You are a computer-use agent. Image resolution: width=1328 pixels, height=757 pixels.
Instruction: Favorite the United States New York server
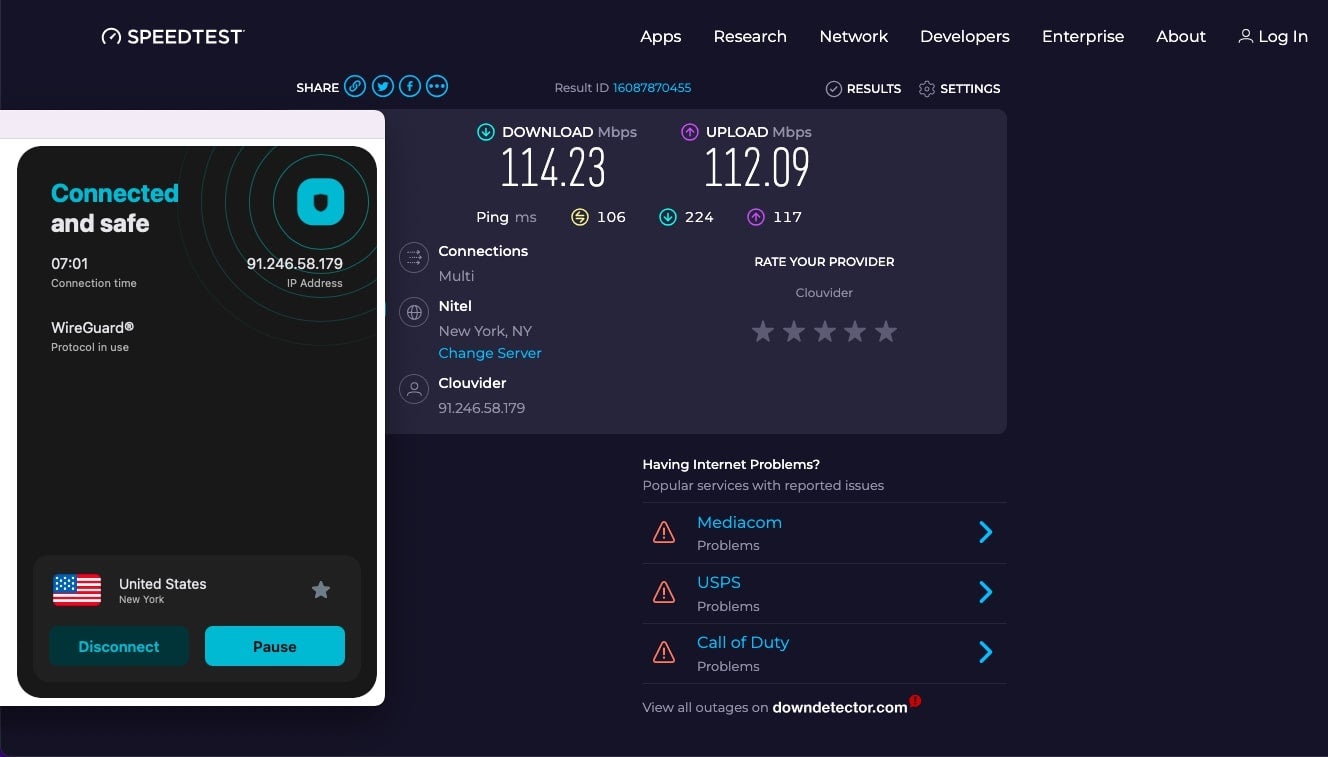click(x=321, y=590)
